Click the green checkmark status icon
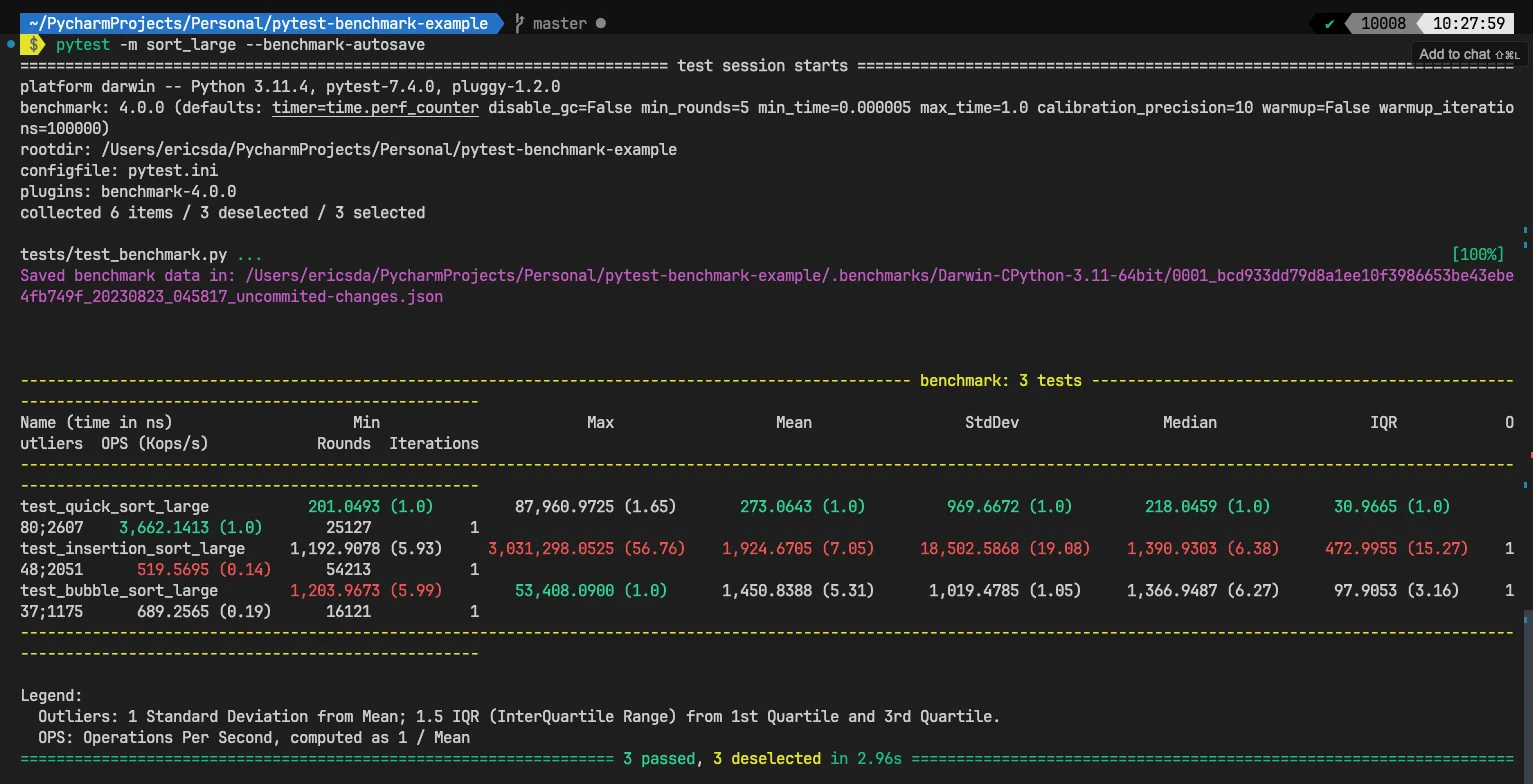Image resolution: width=1533 pixels, height=784 pixels. [1329, 24]
